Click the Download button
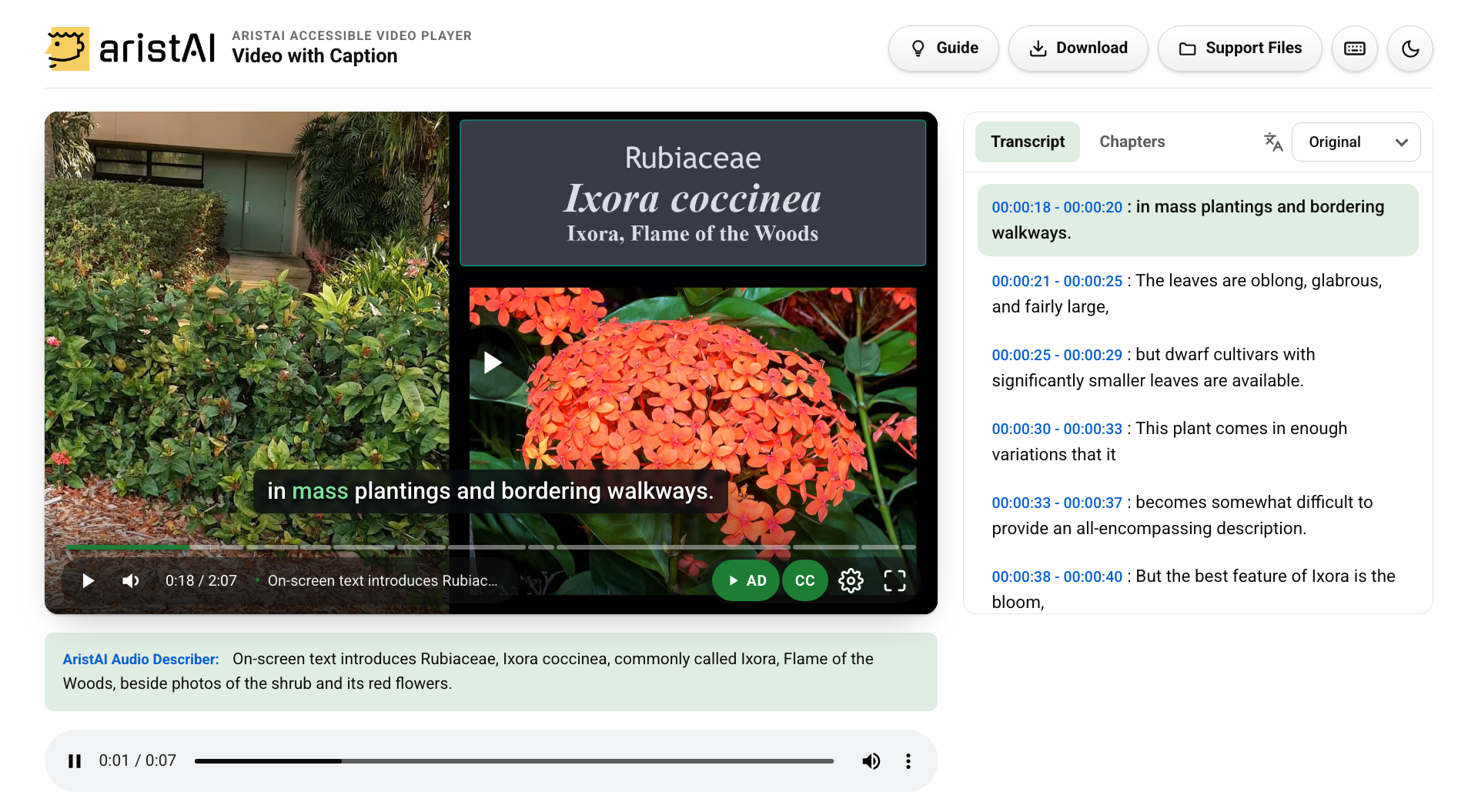The image size is (1478, 812). pos(1078,48)
